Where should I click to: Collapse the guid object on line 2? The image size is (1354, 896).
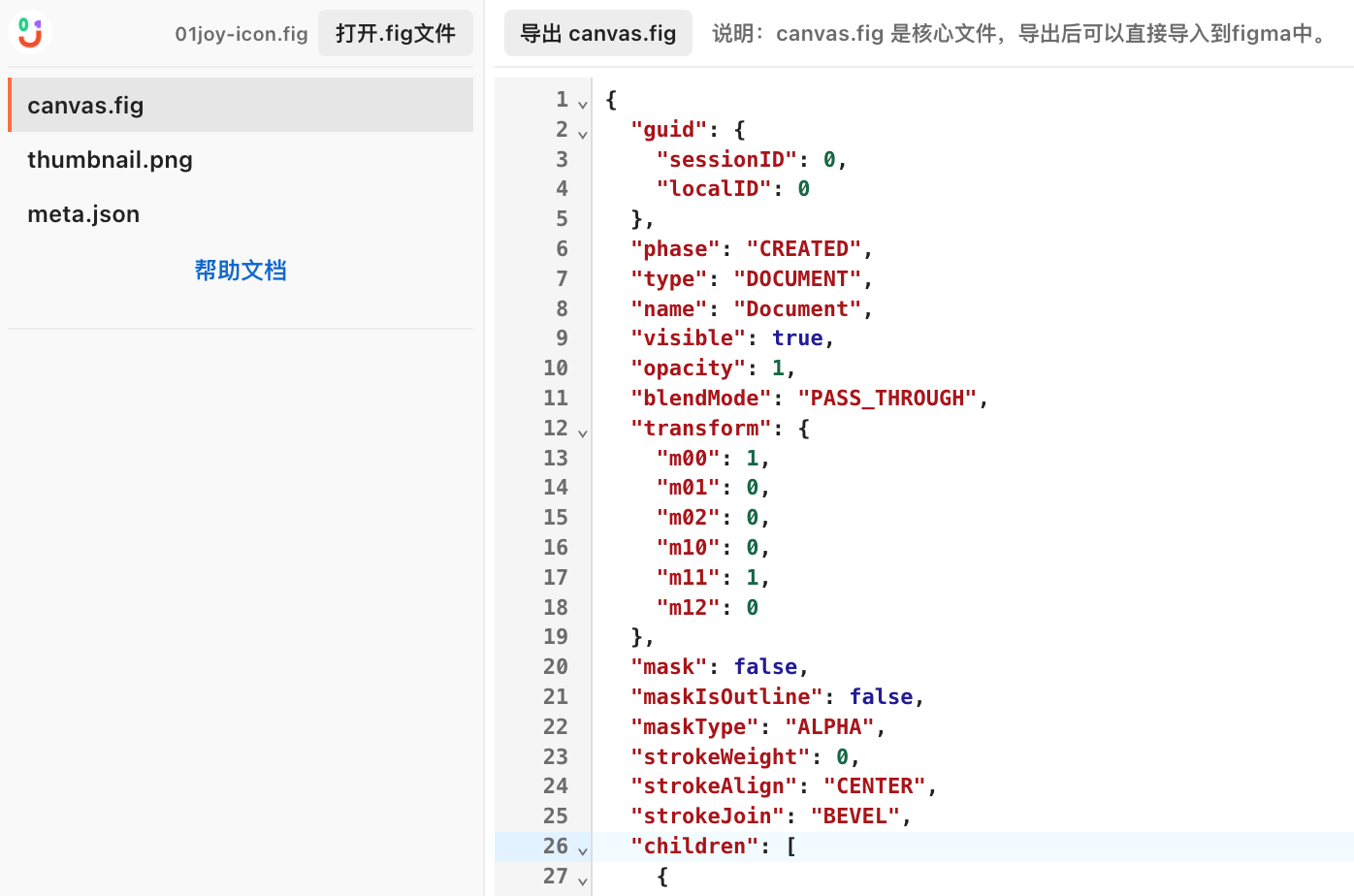pyautogui.click(x=582, y=133)
